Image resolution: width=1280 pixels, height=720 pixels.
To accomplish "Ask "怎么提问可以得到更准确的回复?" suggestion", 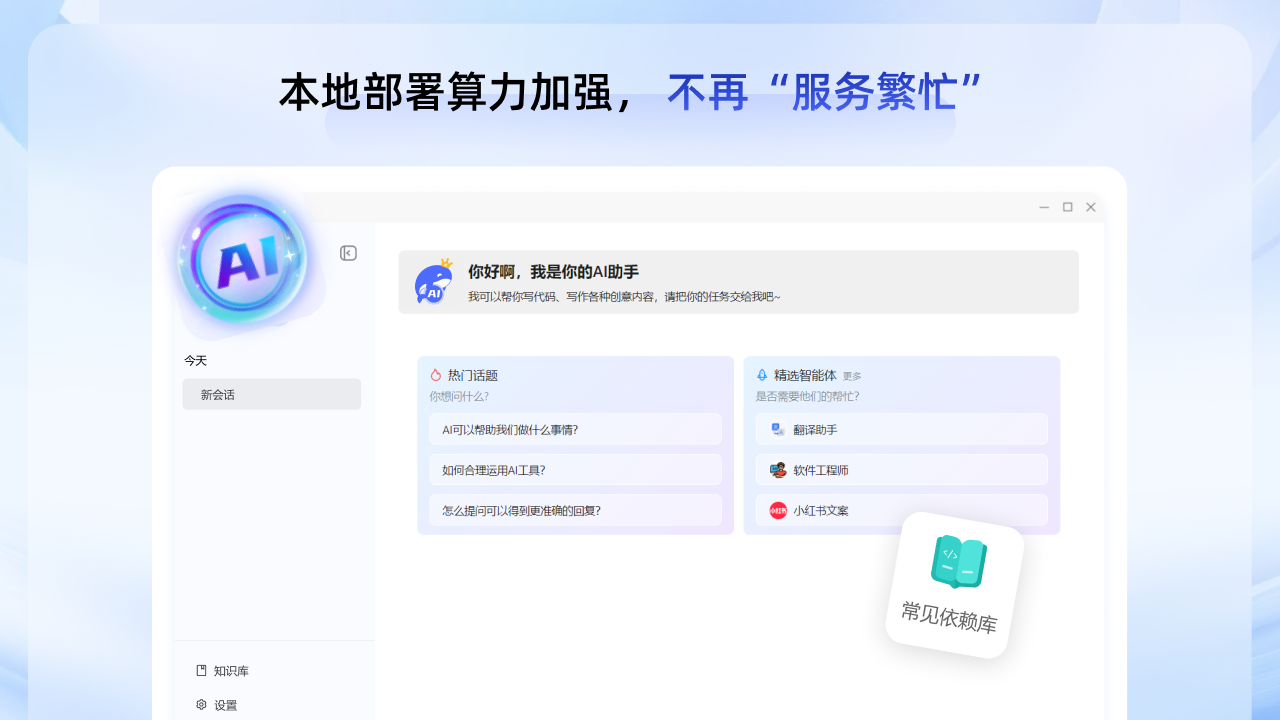I will pyautogui.click(x=576, y=510).
